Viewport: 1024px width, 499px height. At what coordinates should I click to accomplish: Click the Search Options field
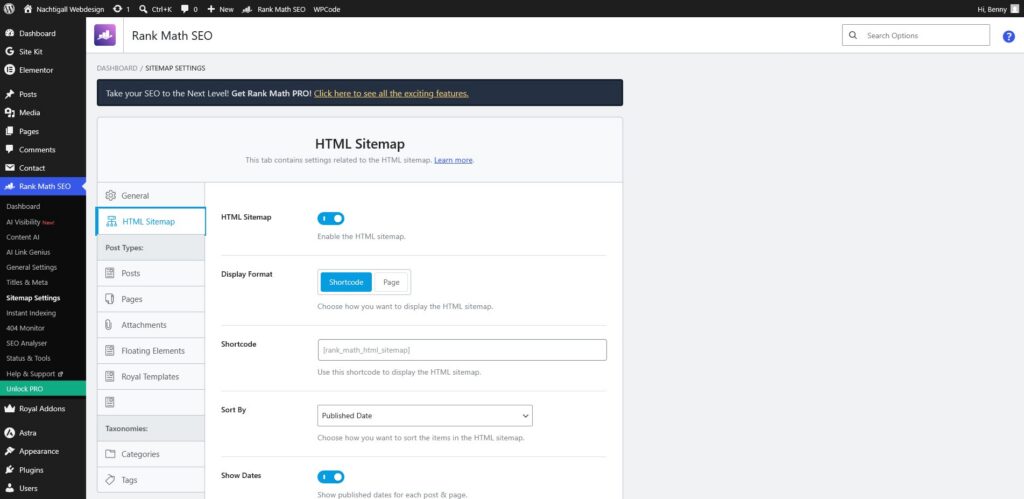916,35
